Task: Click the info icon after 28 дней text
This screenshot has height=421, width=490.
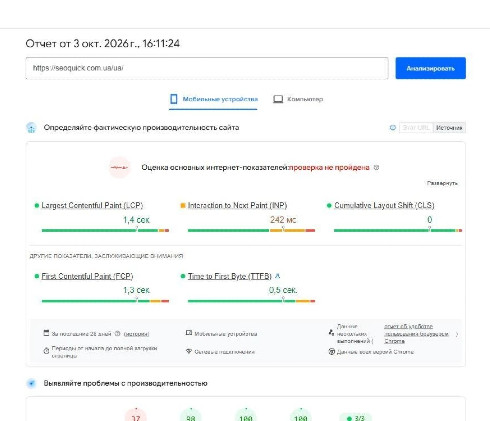Action: [x=117, y=334]
